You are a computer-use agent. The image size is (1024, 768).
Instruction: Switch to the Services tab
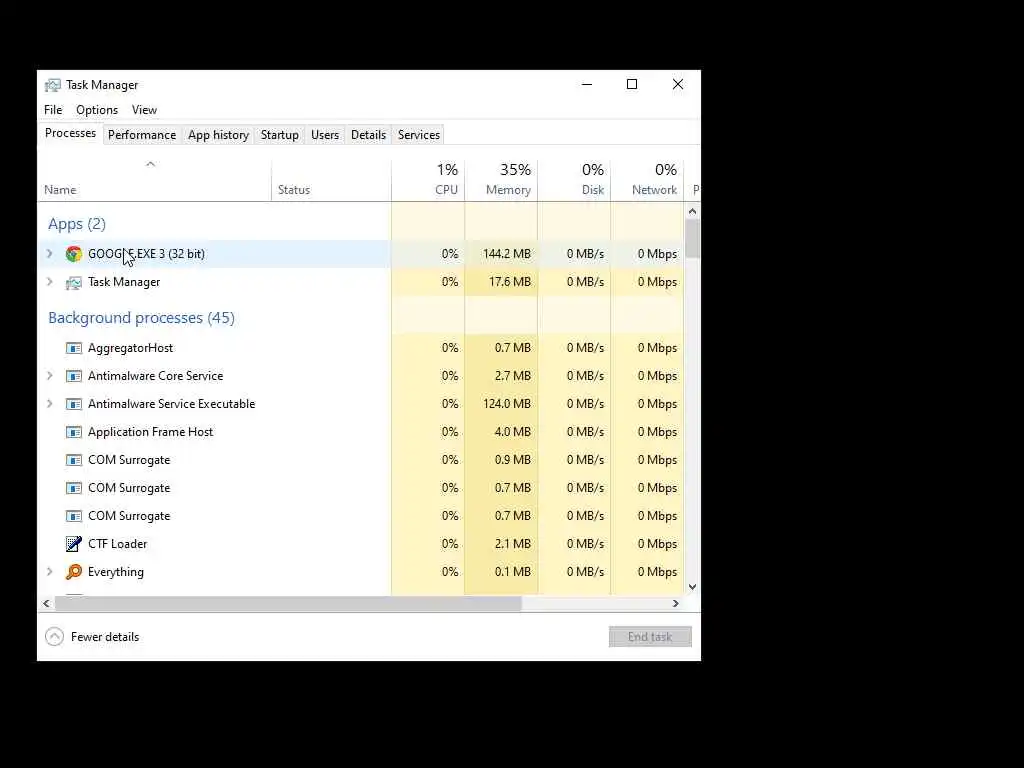[x=419, y=135]
